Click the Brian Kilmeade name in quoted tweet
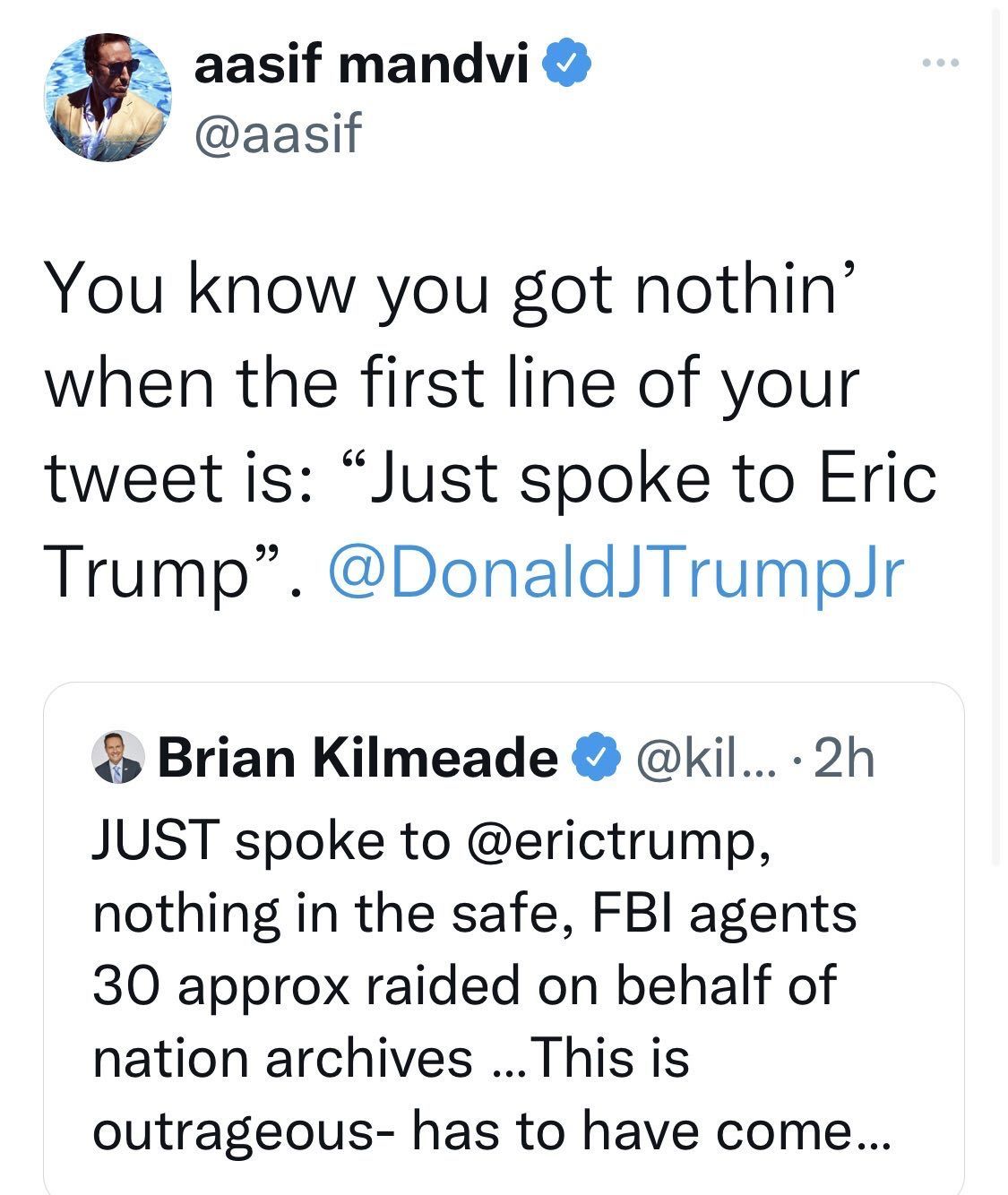Viewport: 1008px width, 1195px height. point(358,760)
